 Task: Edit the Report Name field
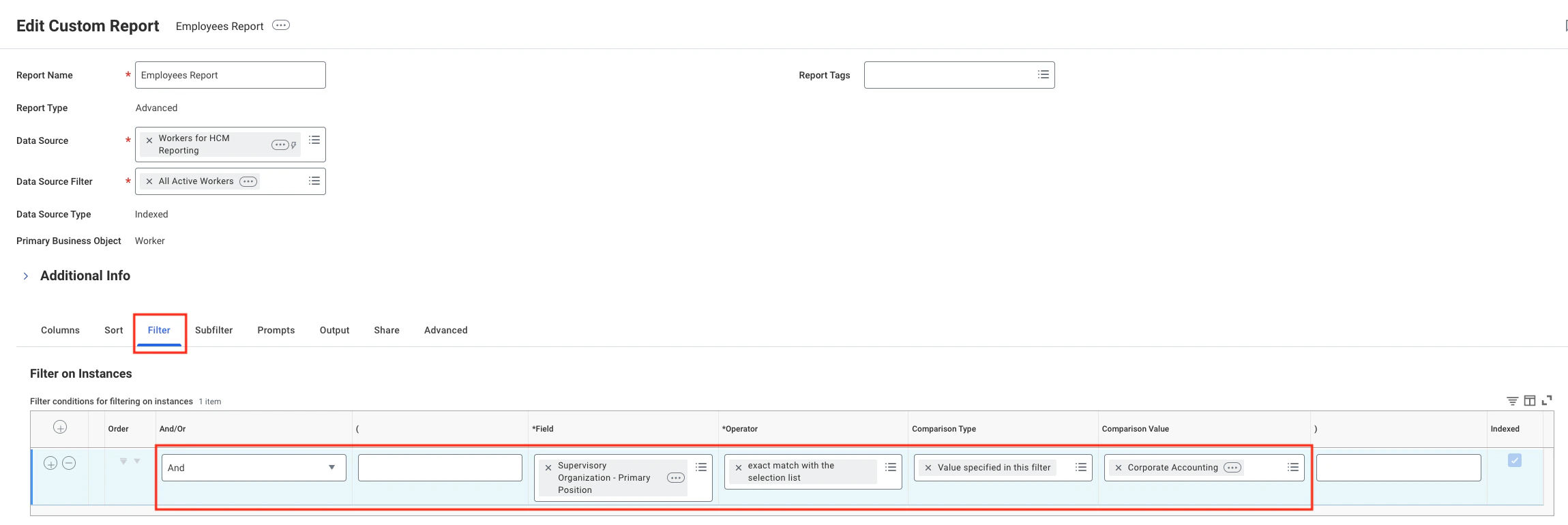[231, 75]
